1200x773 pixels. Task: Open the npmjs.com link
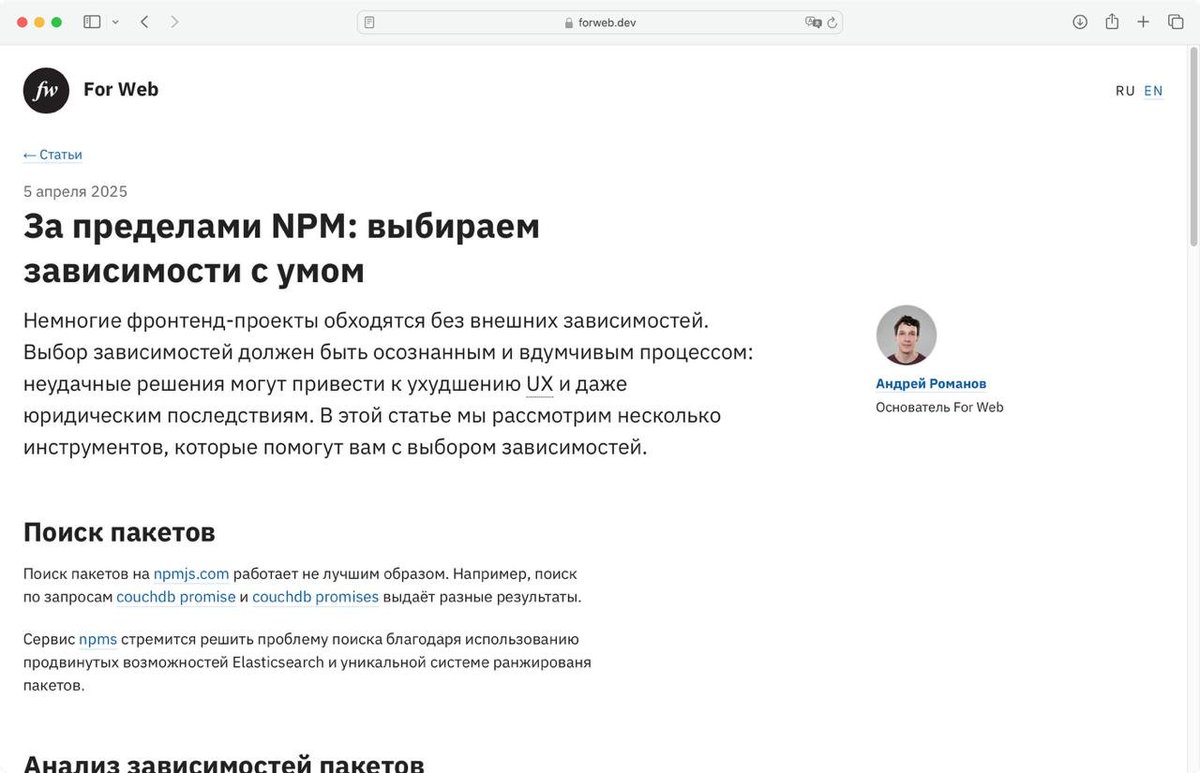click(191, 574)
